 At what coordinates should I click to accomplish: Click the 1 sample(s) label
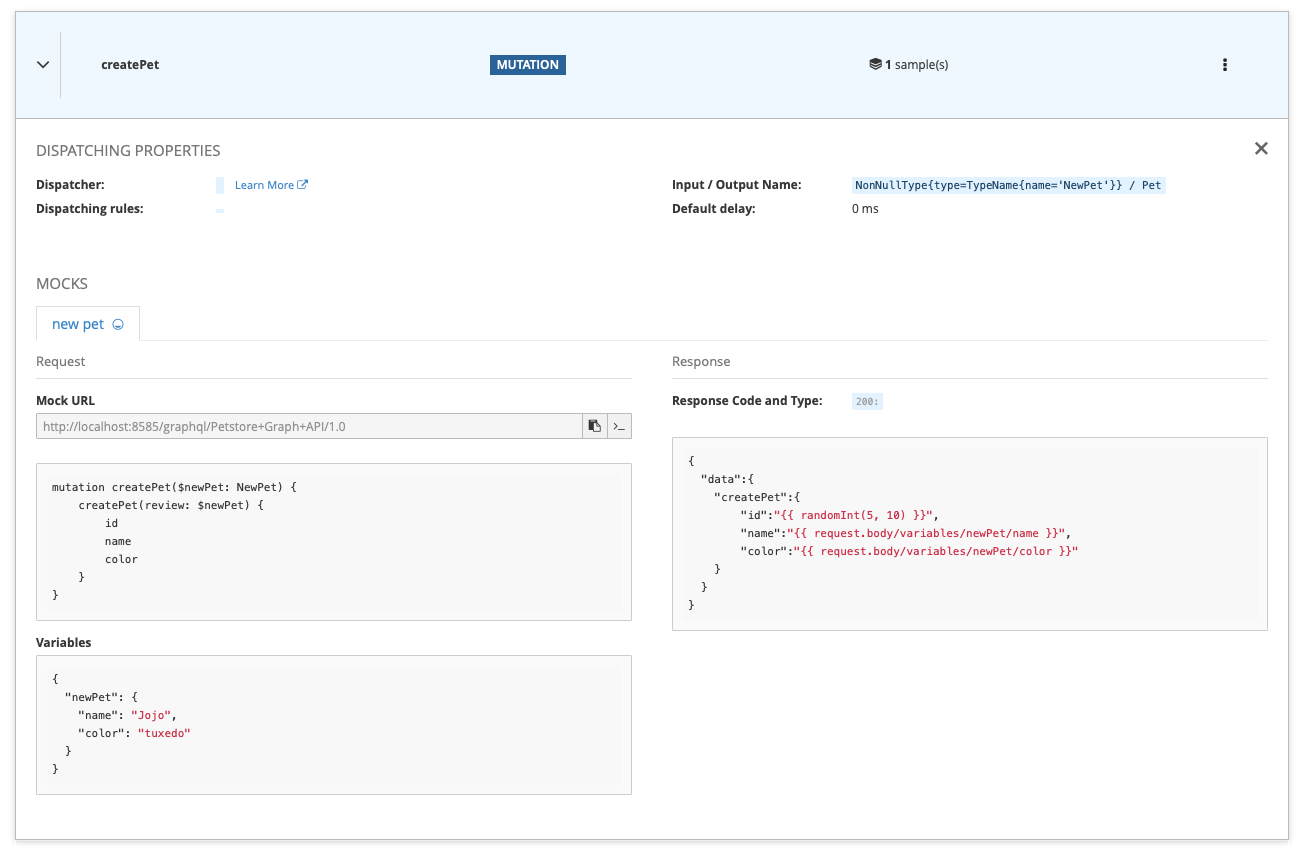pyautogui.click(x=917, y=63)
